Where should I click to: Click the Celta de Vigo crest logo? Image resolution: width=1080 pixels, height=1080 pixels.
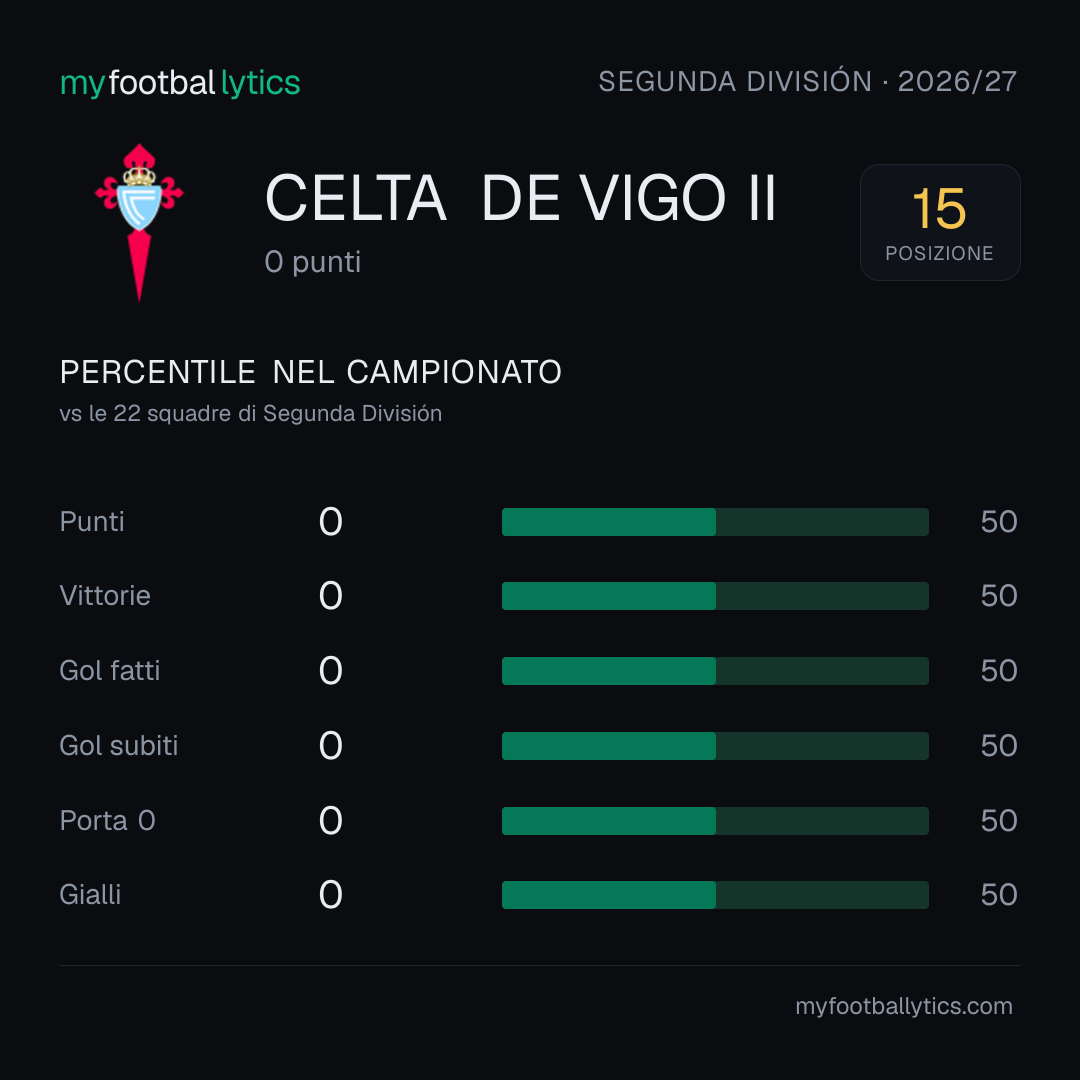(x=139, y=222)
